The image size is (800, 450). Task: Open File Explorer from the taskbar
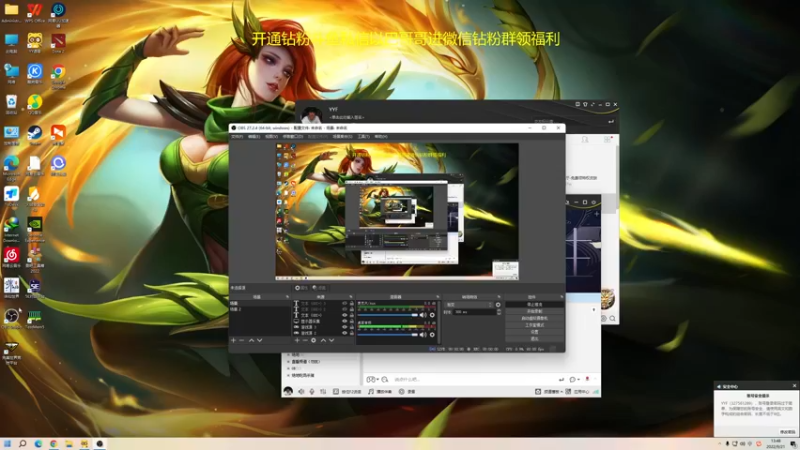click(69, 444)
